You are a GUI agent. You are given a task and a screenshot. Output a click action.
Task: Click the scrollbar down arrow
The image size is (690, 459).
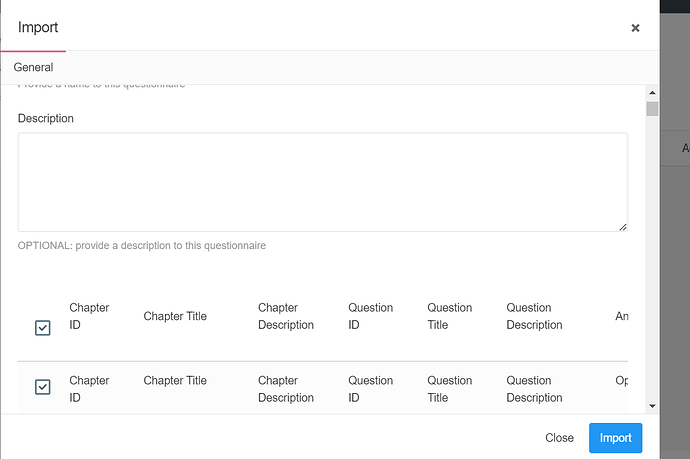pyautogui.click(x=652, y=406)
